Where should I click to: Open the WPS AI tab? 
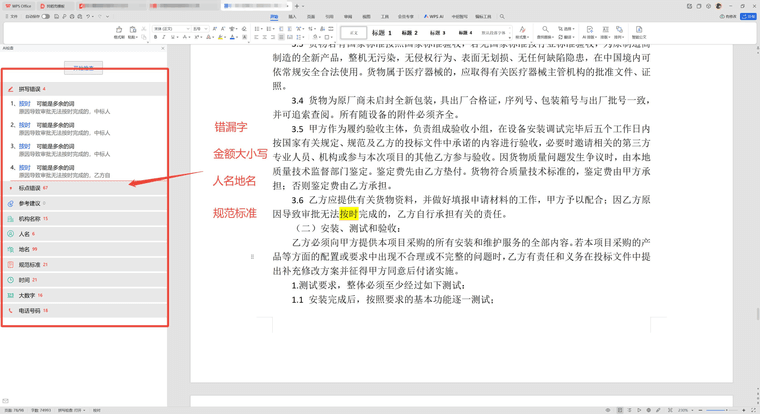click(x=434, y=16)
